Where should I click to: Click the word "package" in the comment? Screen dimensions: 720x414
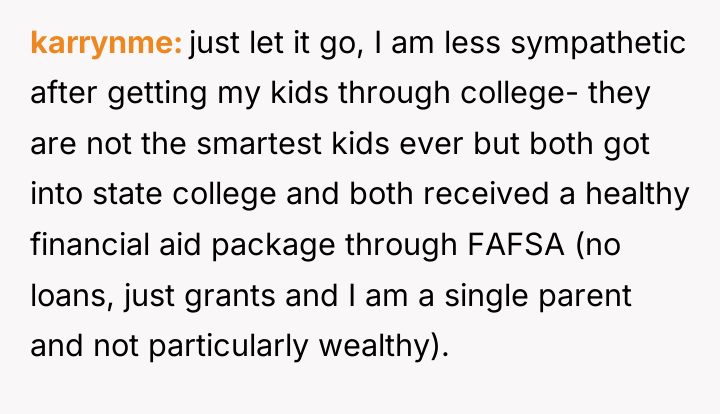coord(273,246)
